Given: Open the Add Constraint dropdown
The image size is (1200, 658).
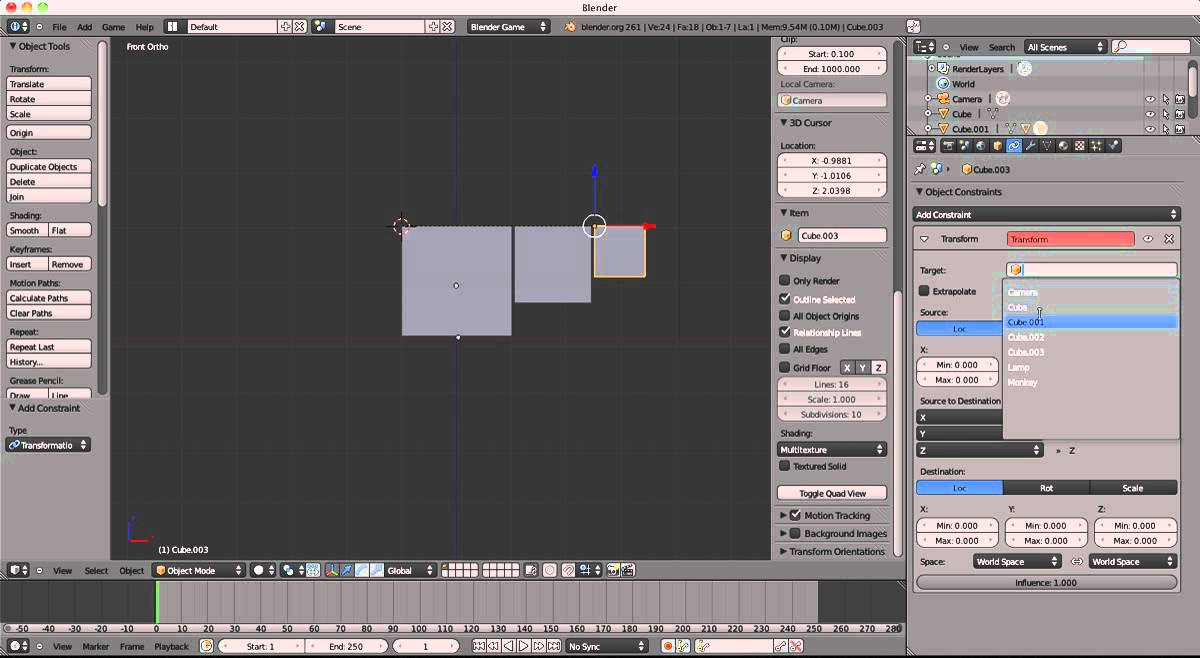Looking at the screenshot, I should tap(1047, 214).
